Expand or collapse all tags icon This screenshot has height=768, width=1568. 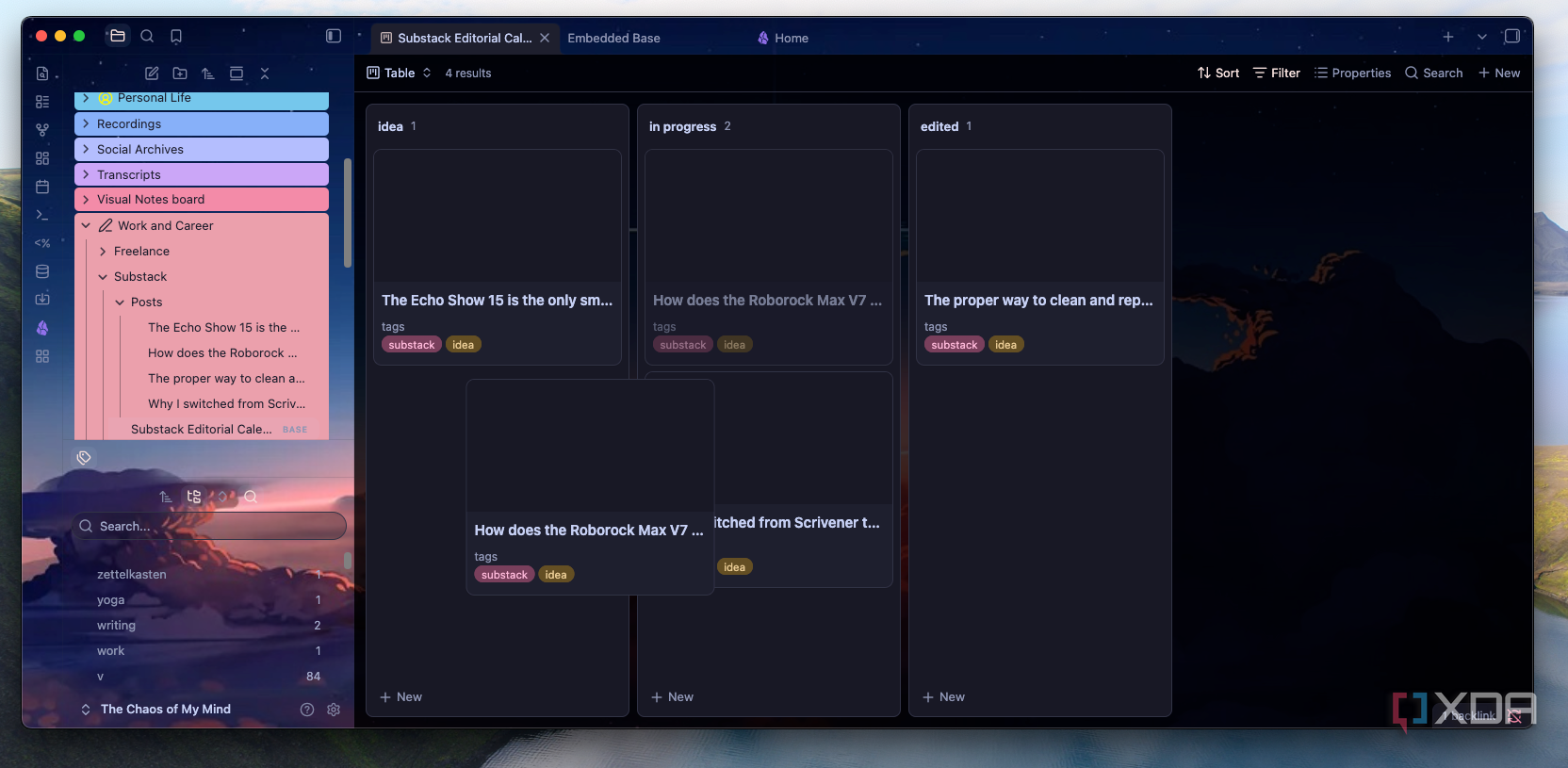[x=222, y=497]
